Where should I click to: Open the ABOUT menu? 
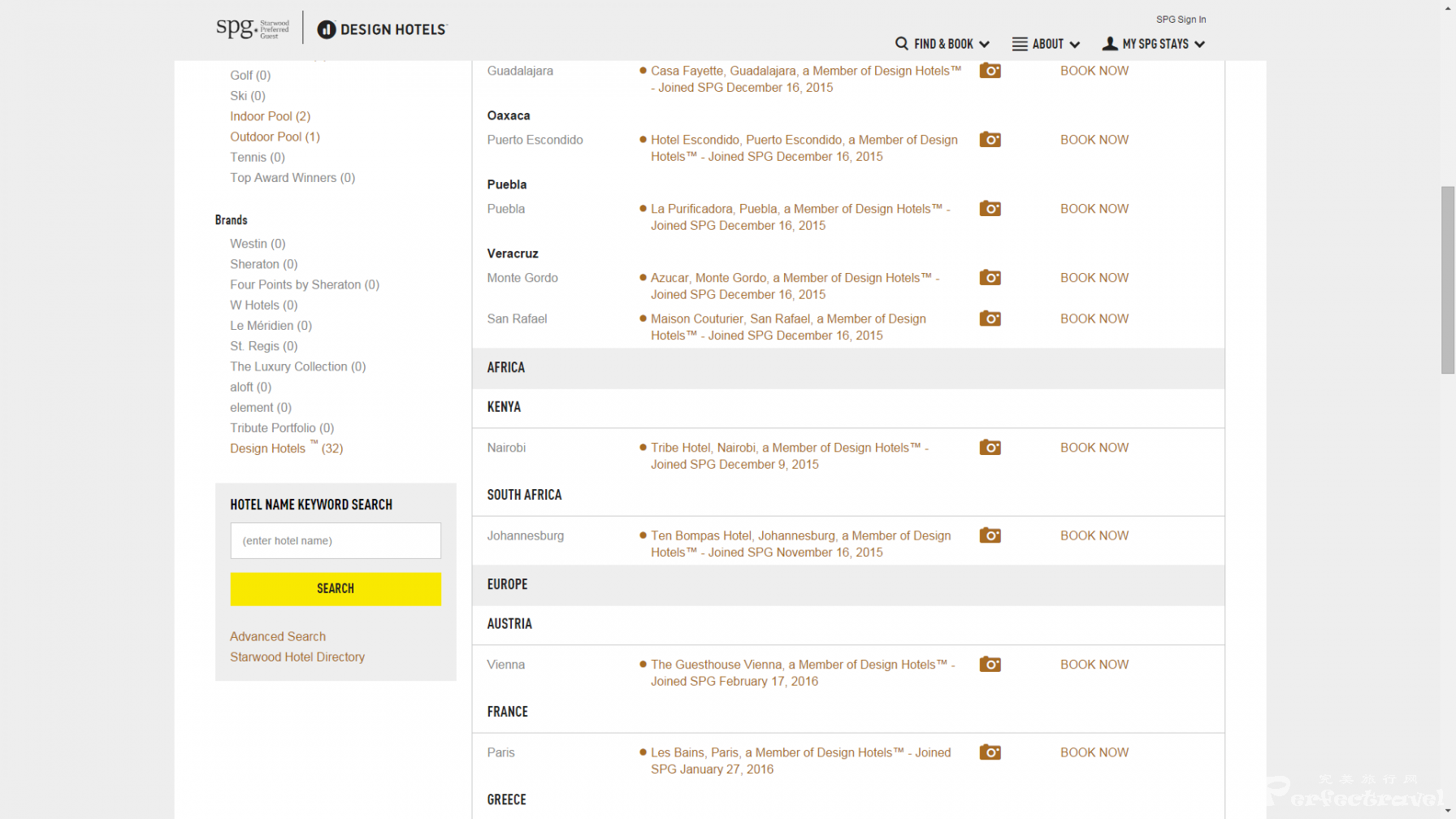[1046, 44]
